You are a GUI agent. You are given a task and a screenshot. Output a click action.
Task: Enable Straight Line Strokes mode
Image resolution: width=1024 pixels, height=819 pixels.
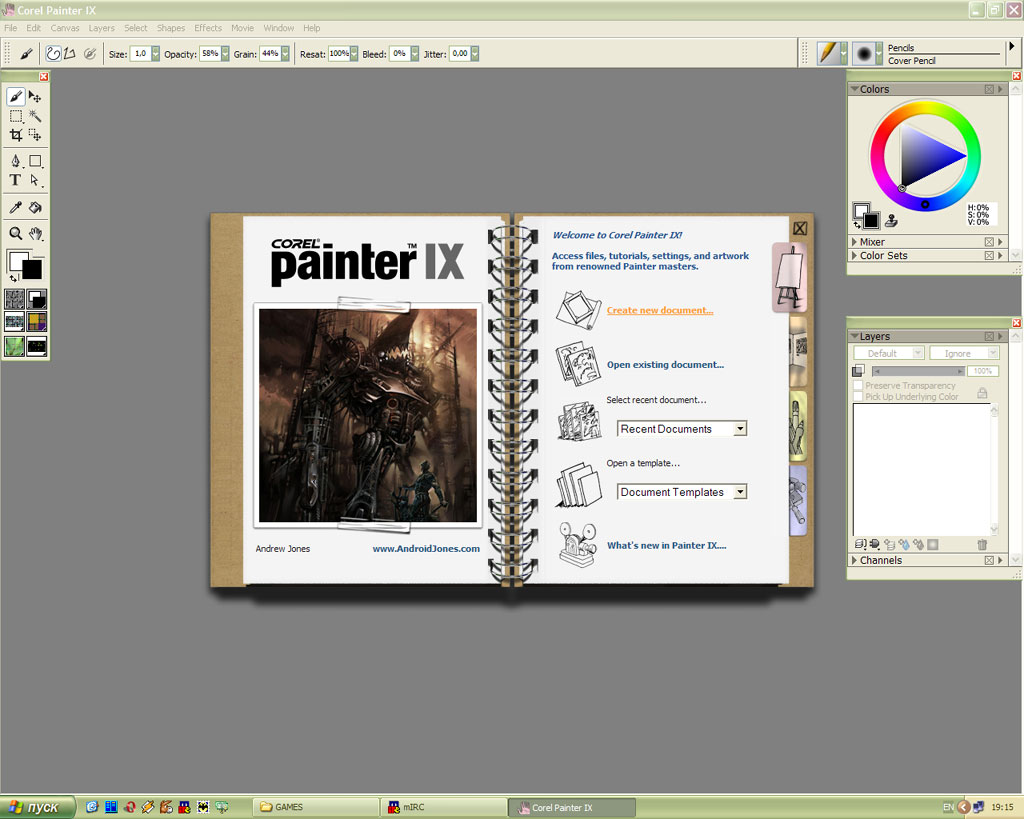[70, 54]
